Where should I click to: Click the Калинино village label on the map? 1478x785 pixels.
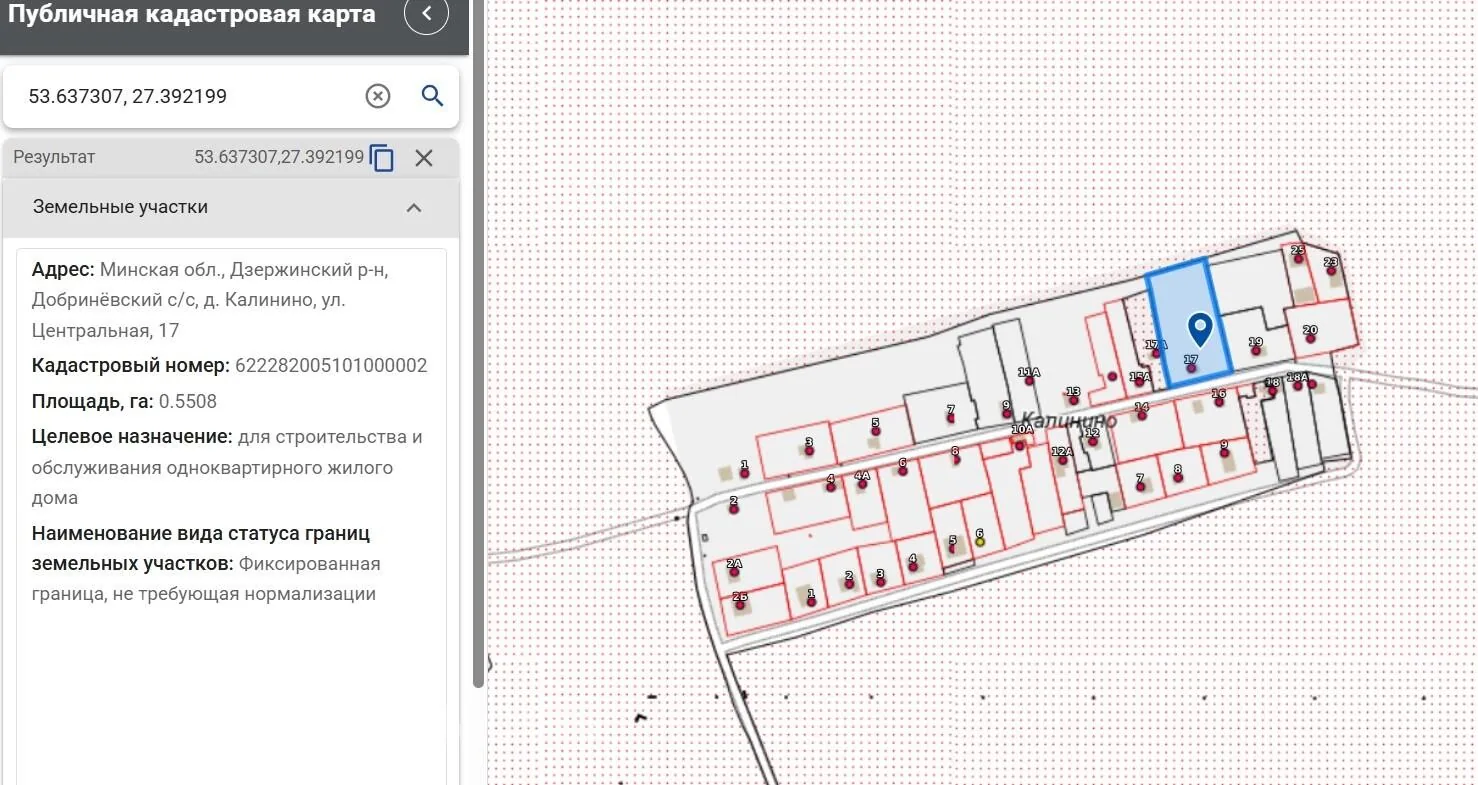[x=1068, y=421]
